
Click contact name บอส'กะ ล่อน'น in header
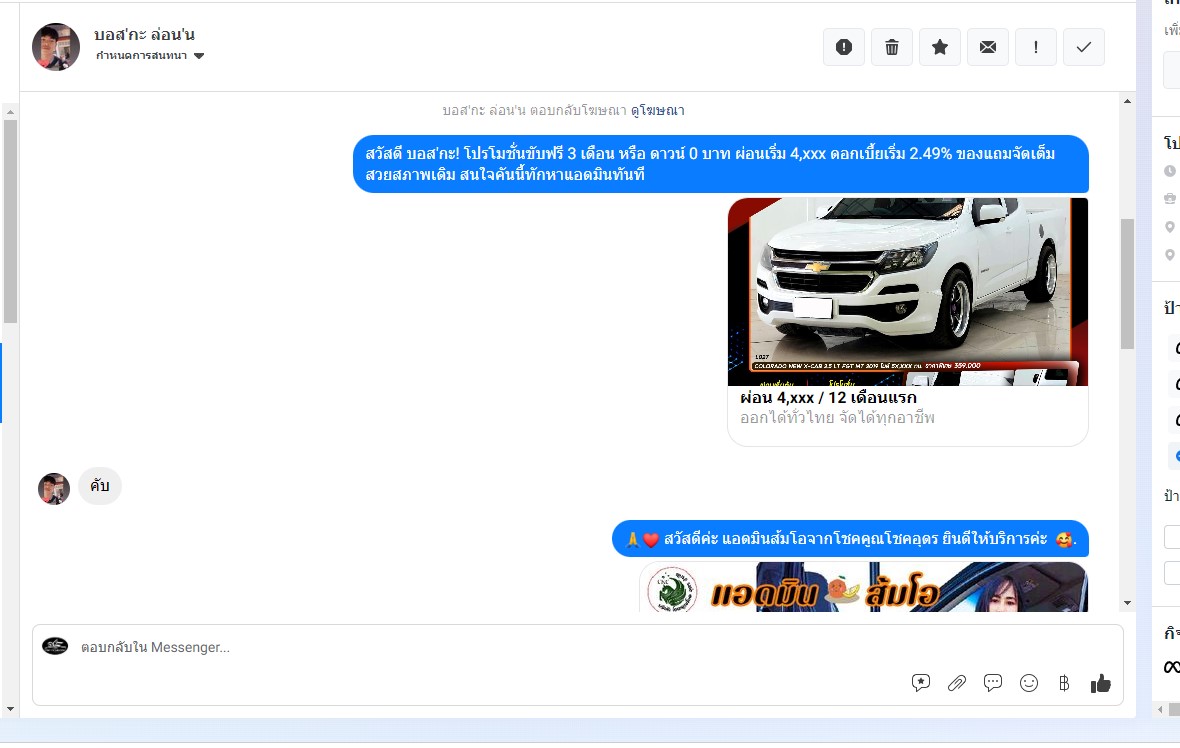[144, 35]
